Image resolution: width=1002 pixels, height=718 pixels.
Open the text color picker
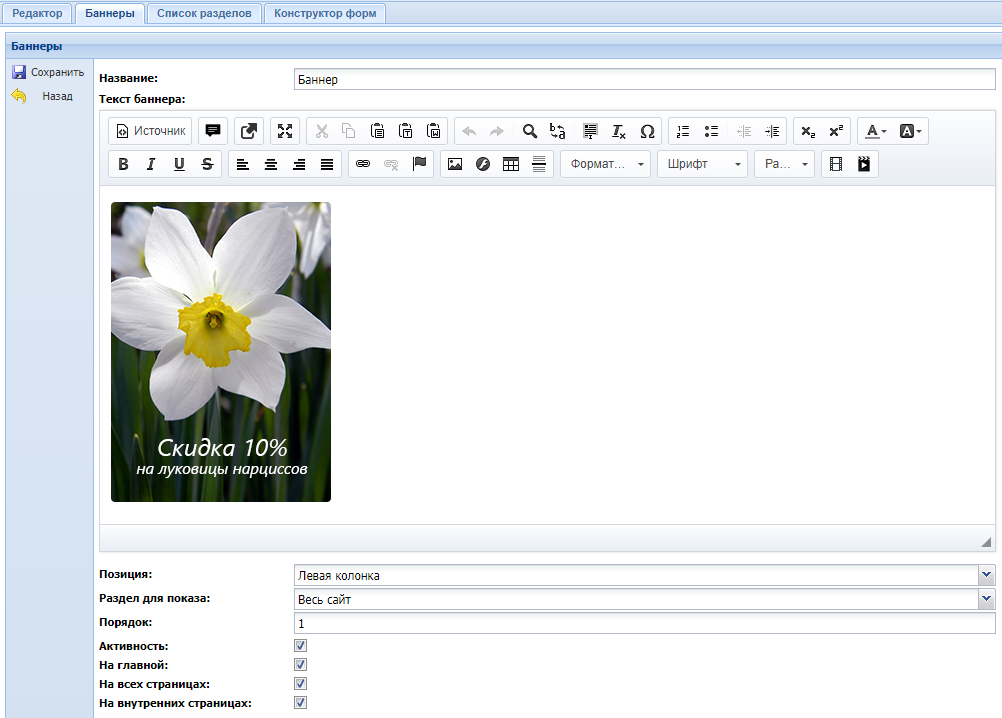pyautogui.click(x=876, y=131)
